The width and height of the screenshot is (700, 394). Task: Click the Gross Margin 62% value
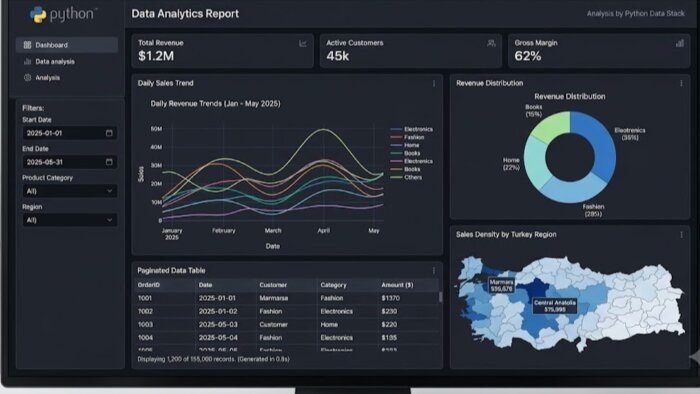(x=528, y=56)
